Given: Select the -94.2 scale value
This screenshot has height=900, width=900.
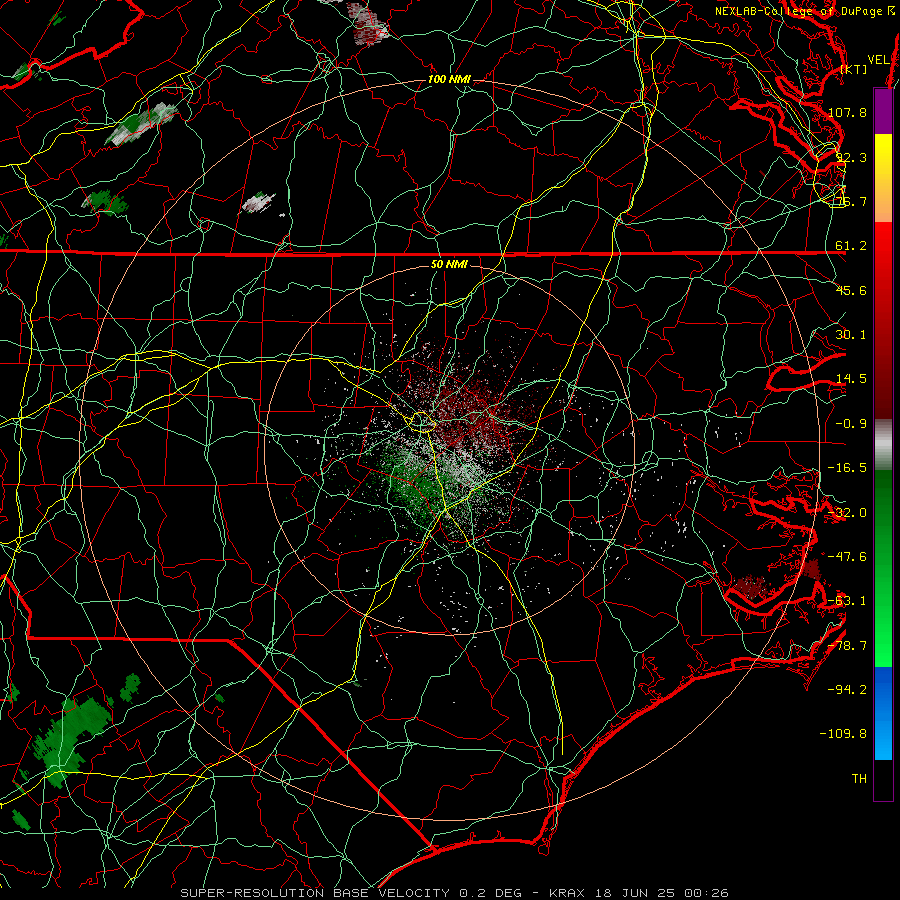Looking at the screenshot, I should [x=847, y=690].
